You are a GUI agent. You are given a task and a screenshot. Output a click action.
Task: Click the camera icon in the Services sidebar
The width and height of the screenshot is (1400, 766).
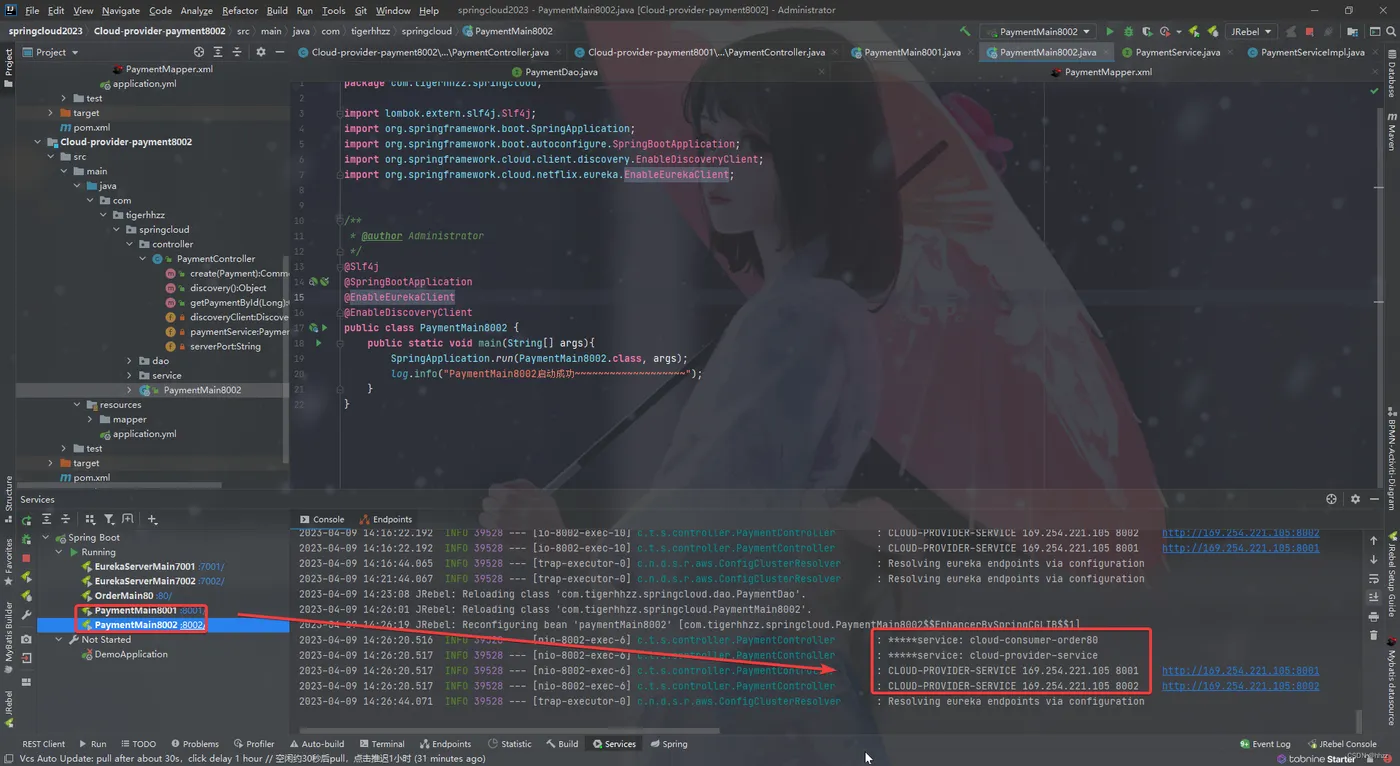[x=27, y=639]
